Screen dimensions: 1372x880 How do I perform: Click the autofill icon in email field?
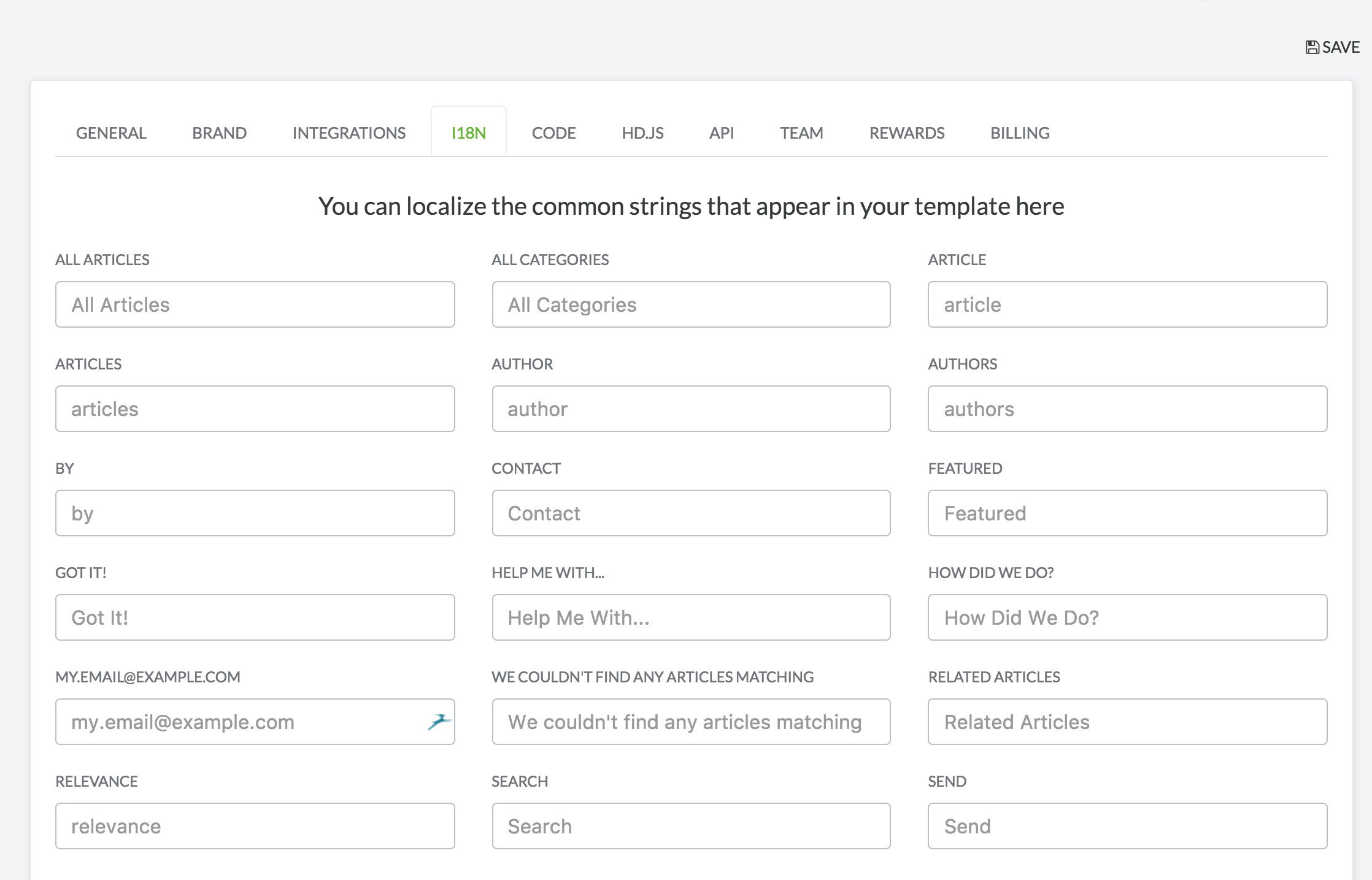439,722
